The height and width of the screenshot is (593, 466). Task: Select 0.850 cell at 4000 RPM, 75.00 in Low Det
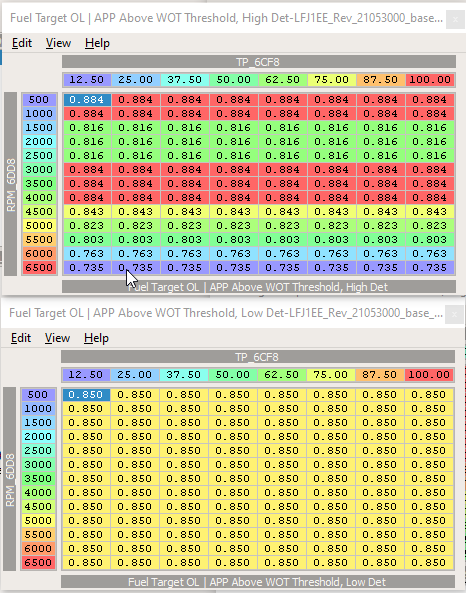tap(331, 492)
